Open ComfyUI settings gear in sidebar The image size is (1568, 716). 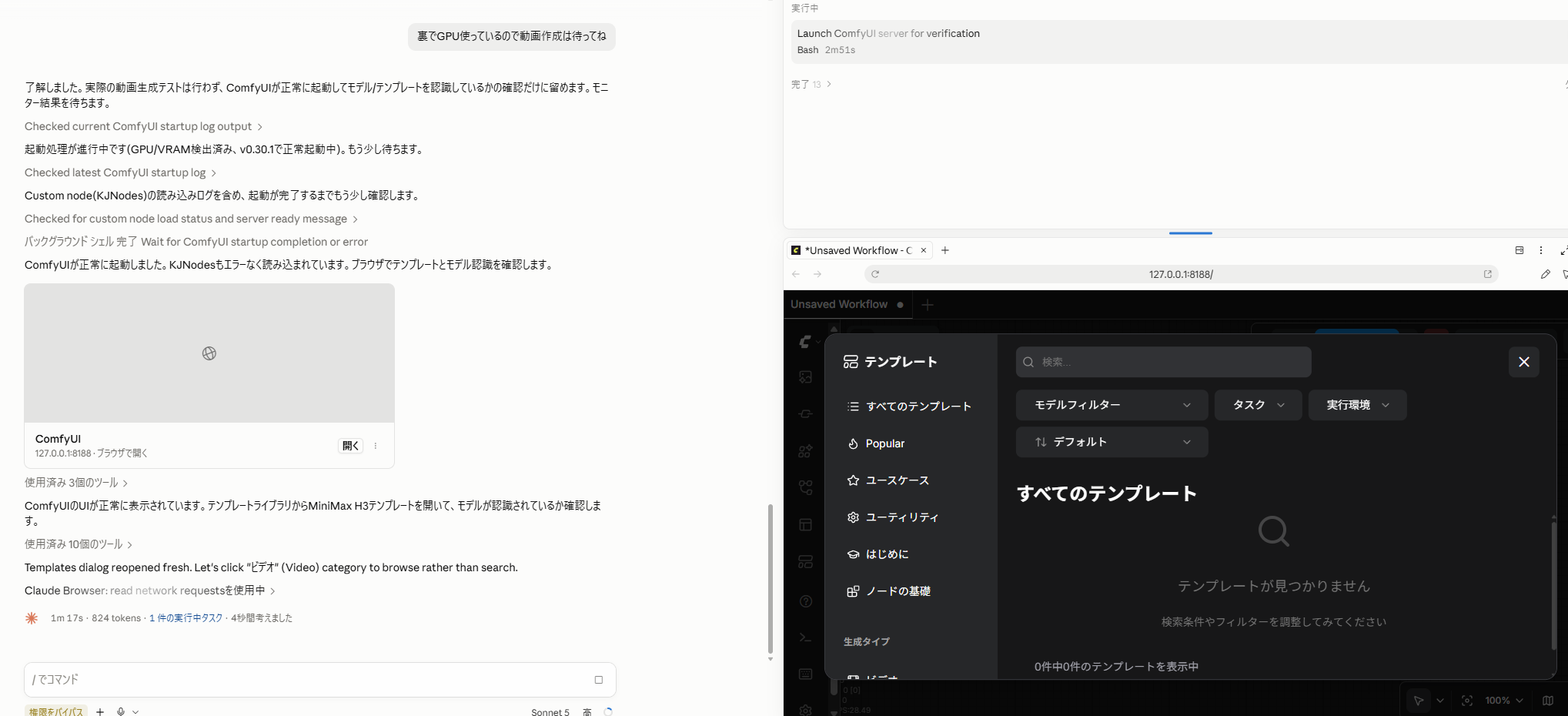[x=805, y=710]
